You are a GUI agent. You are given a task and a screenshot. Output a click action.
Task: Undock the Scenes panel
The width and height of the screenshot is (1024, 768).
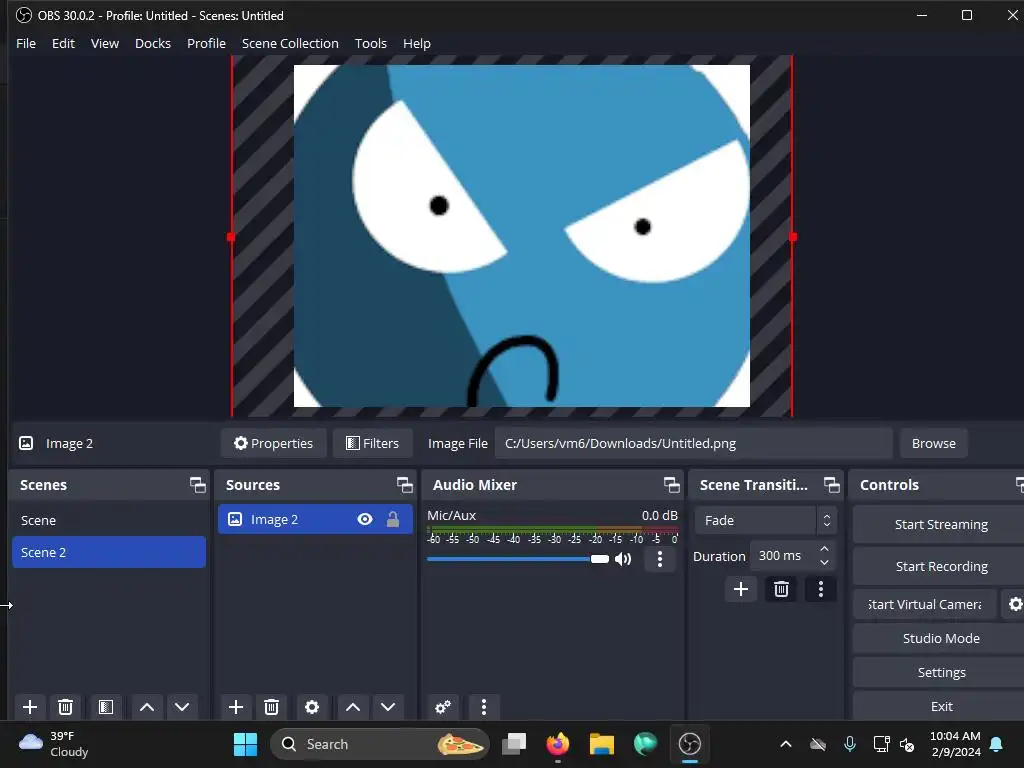point(198,485)
